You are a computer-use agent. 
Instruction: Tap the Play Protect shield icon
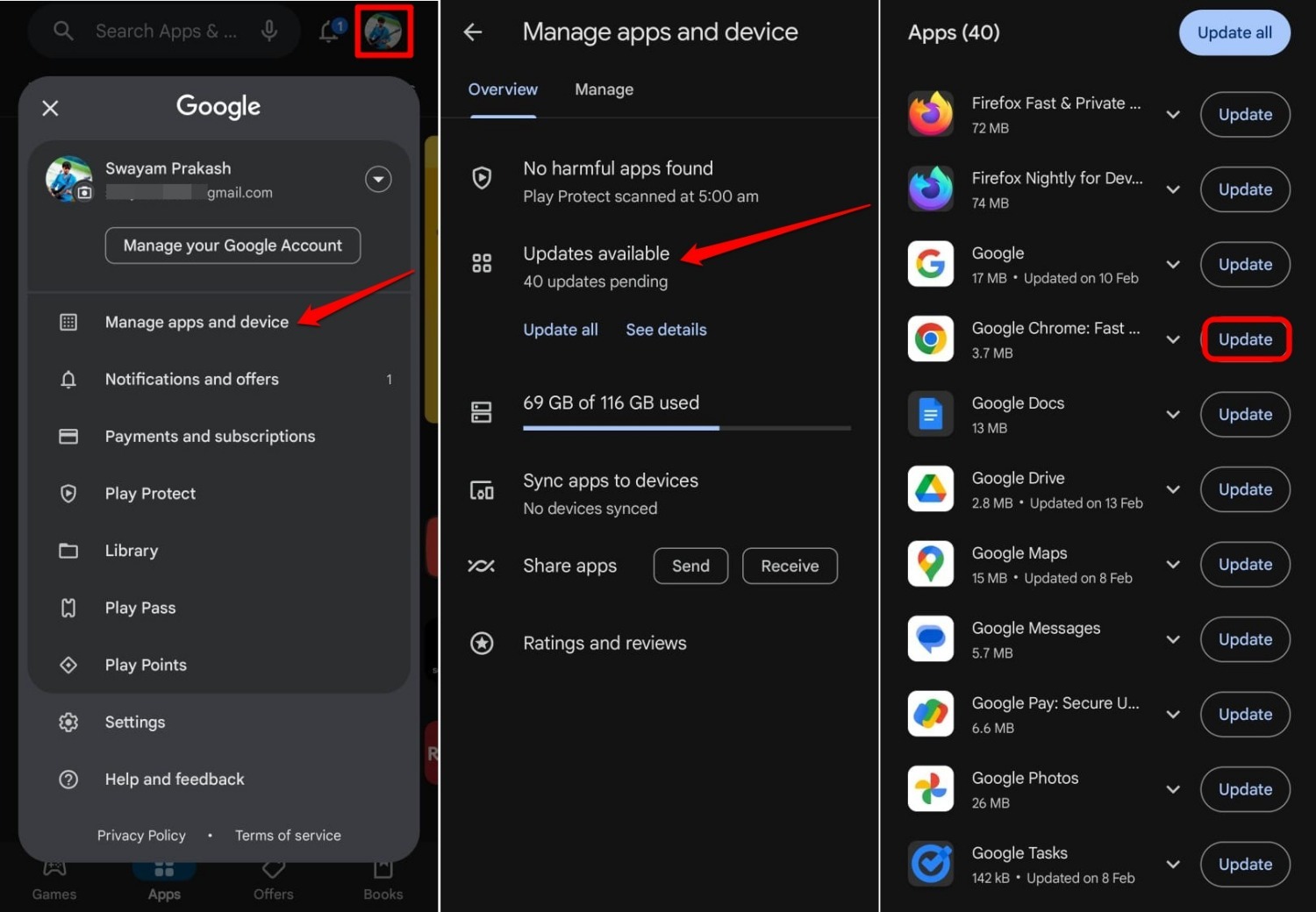point(482,178)
